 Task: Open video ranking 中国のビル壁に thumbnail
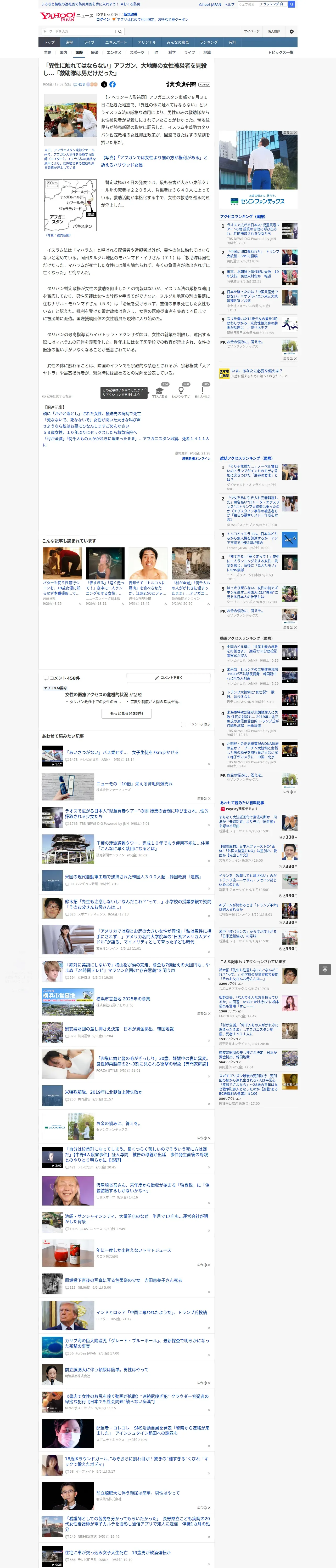[x=290, y=653]
